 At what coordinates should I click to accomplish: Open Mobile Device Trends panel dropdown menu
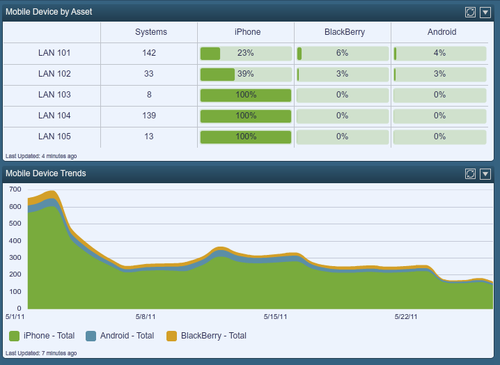[x=485, y=174]
